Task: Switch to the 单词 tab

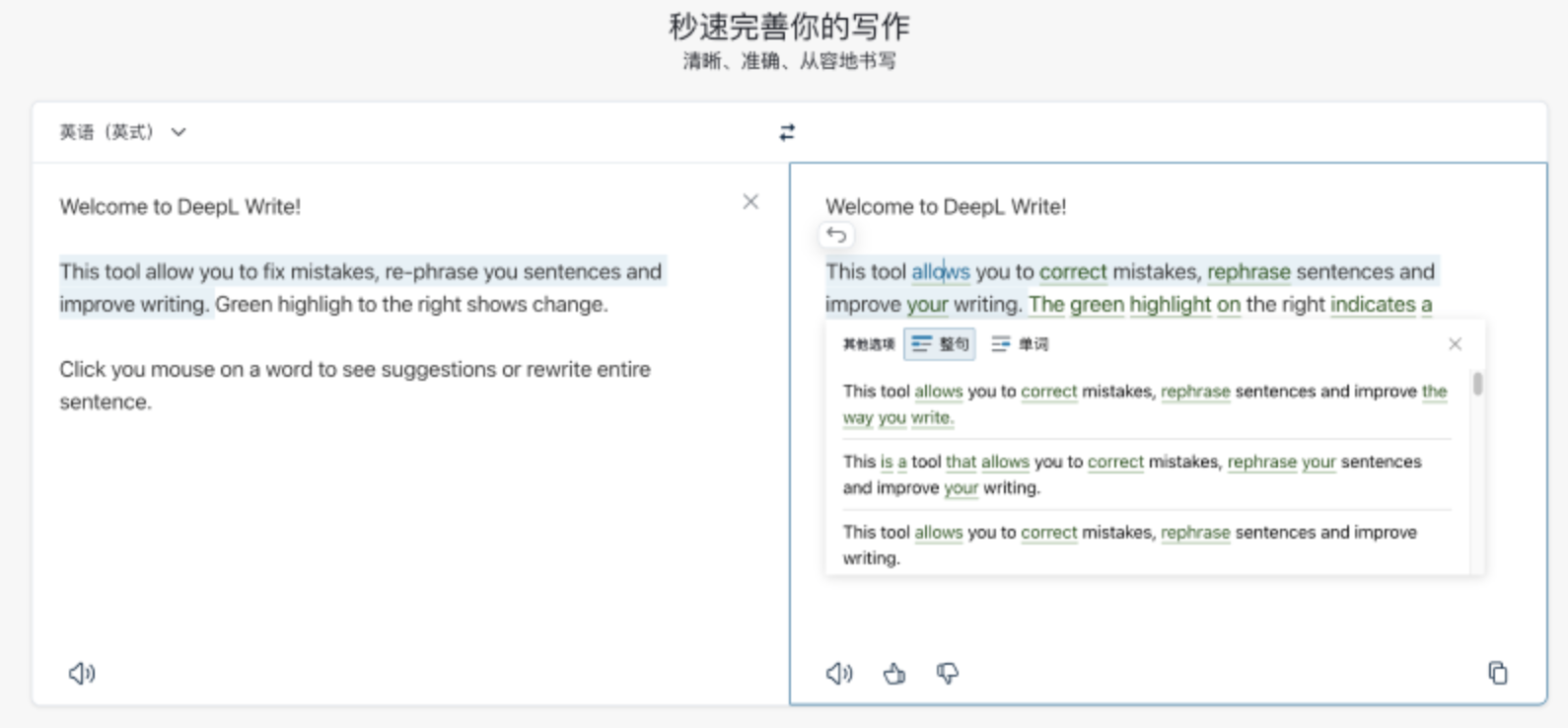Action: coord(1020,344)
